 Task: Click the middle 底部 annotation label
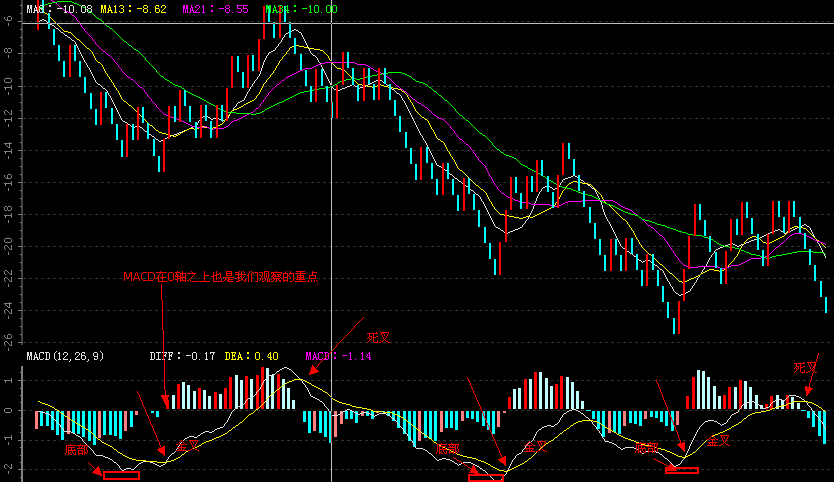447,450
